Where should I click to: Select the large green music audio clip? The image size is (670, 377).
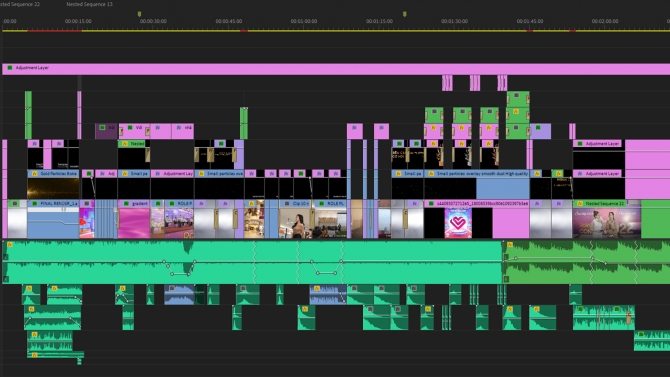tap(252, 262)
